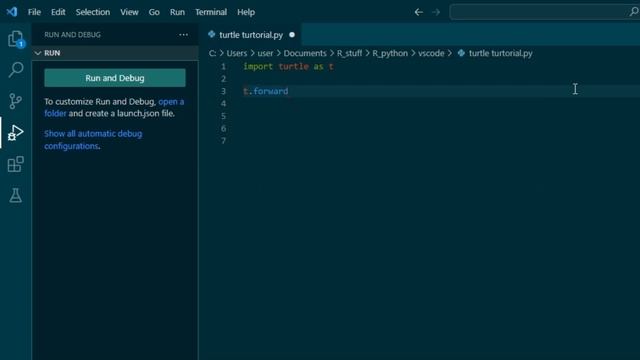Click line number 3 in the gutter
This screenshot has height=360, width=640.
[223, 91]
